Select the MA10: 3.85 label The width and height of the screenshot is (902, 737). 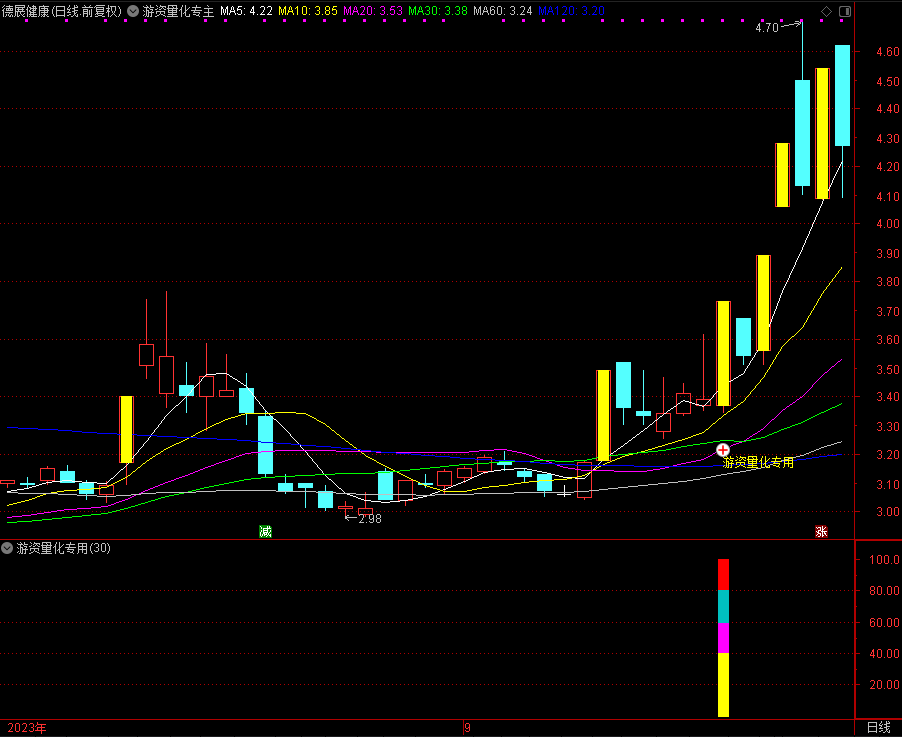click(308, 11)
